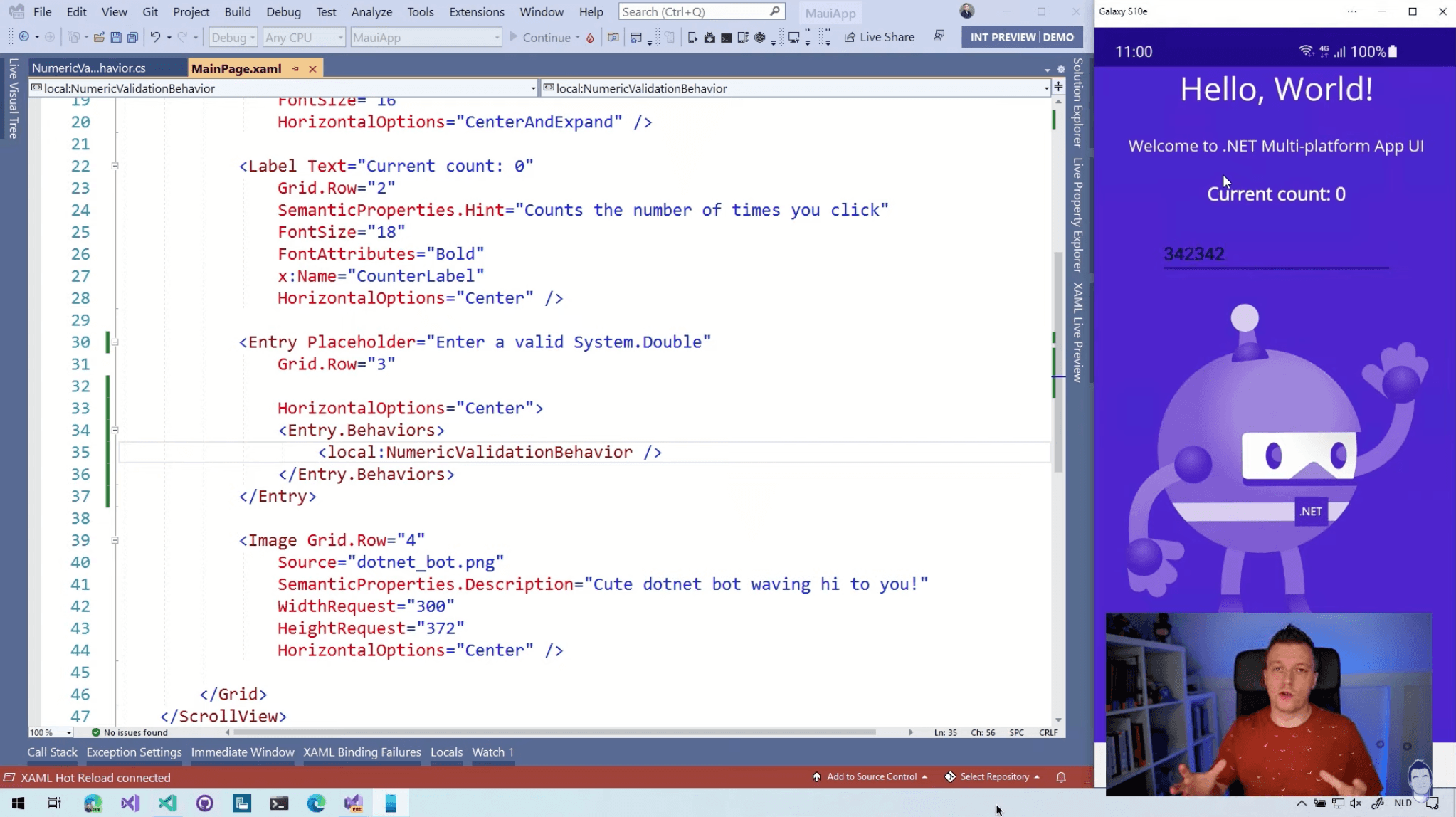This screenshot has width=1456, height=817.
Task: Pin the MainPage.xaml tab
Action: [x=296, y=69]
